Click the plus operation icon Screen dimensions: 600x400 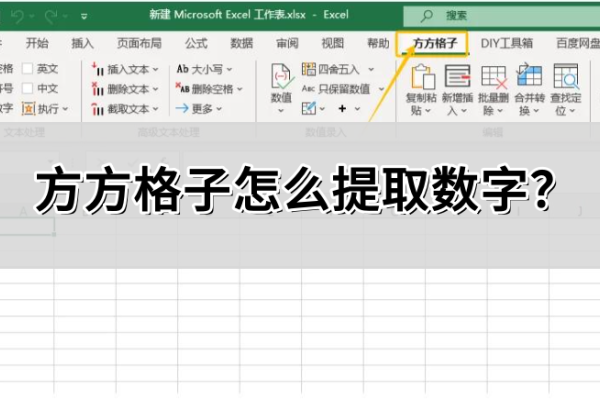(x=342, y=109)
